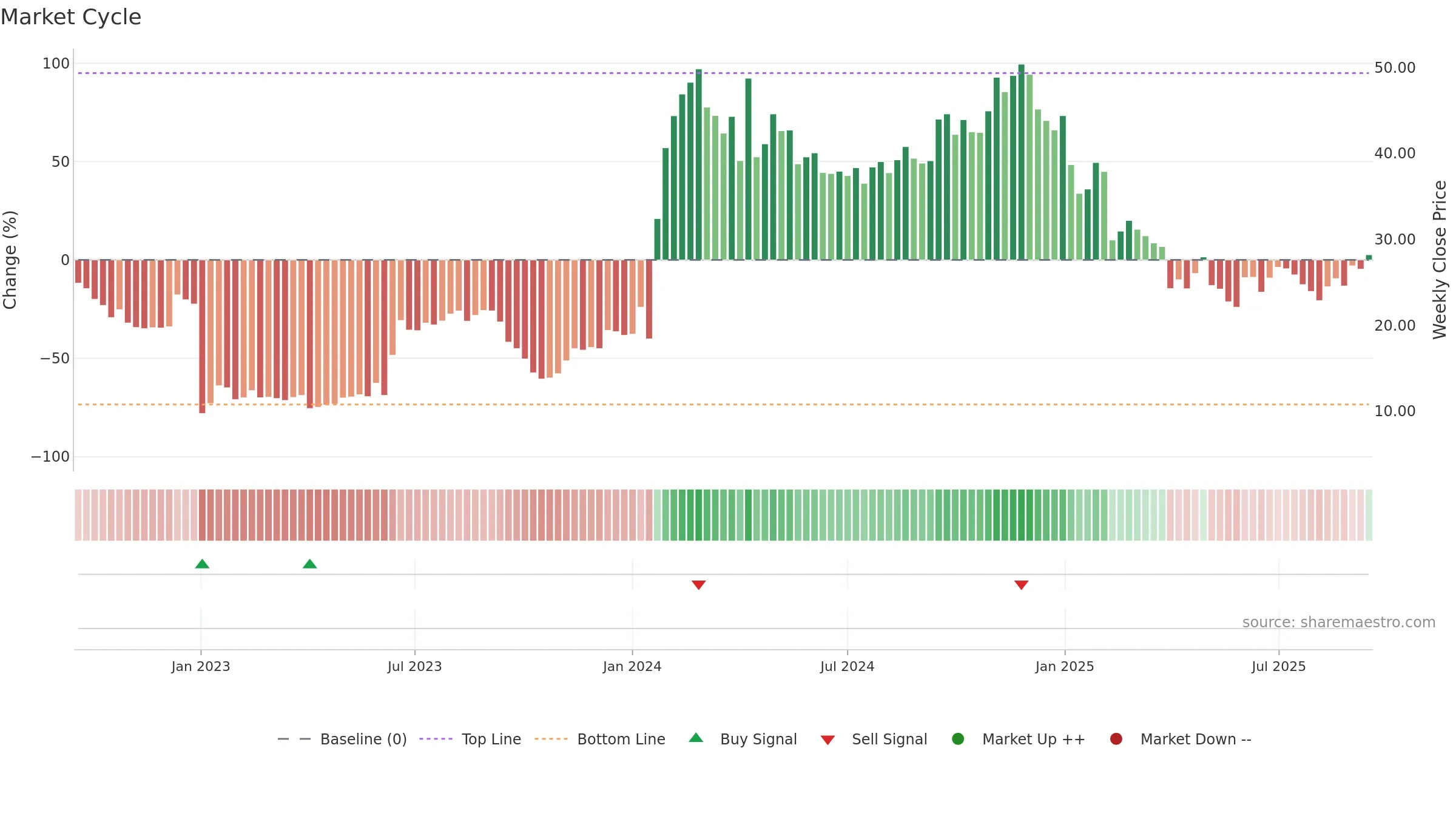Click the small green final bar on the right
The image size is (1456, 819).
tap(1369, 257)
